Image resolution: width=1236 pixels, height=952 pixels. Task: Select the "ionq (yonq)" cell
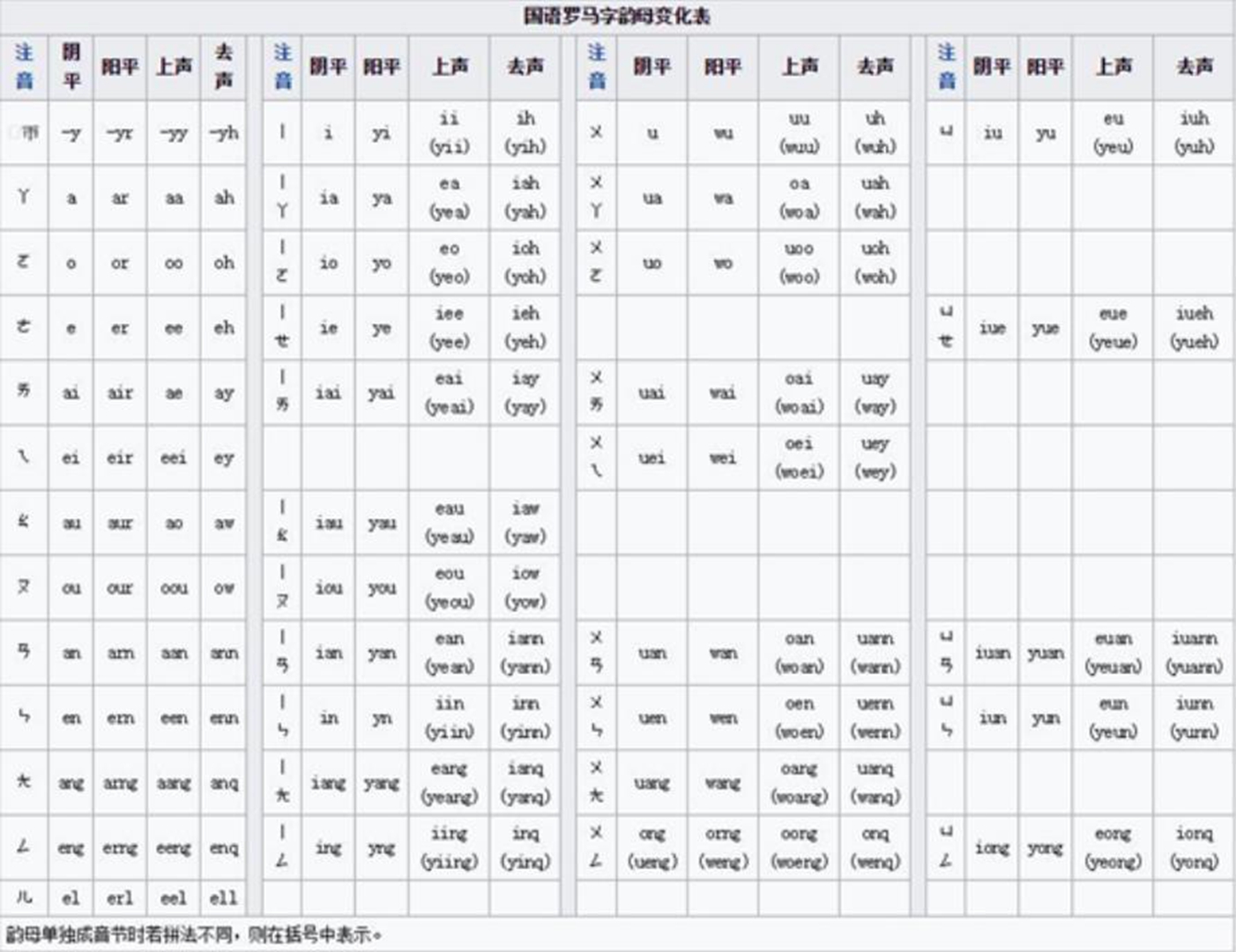pos(1194,848)
